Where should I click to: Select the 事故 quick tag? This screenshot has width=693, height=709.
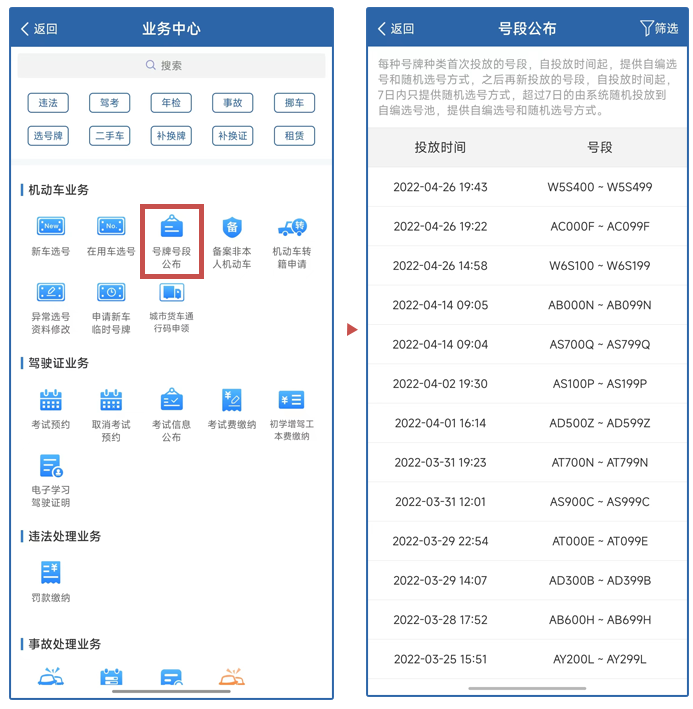click(232, 103)
